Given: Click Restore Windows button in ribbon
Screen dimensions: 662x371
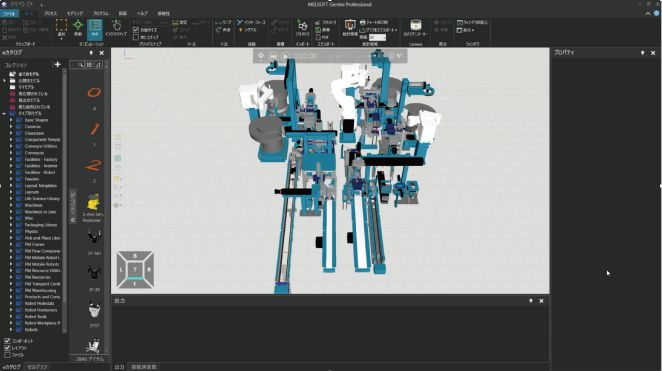Looking at the screenshot, I should click(x=472, y=22).
